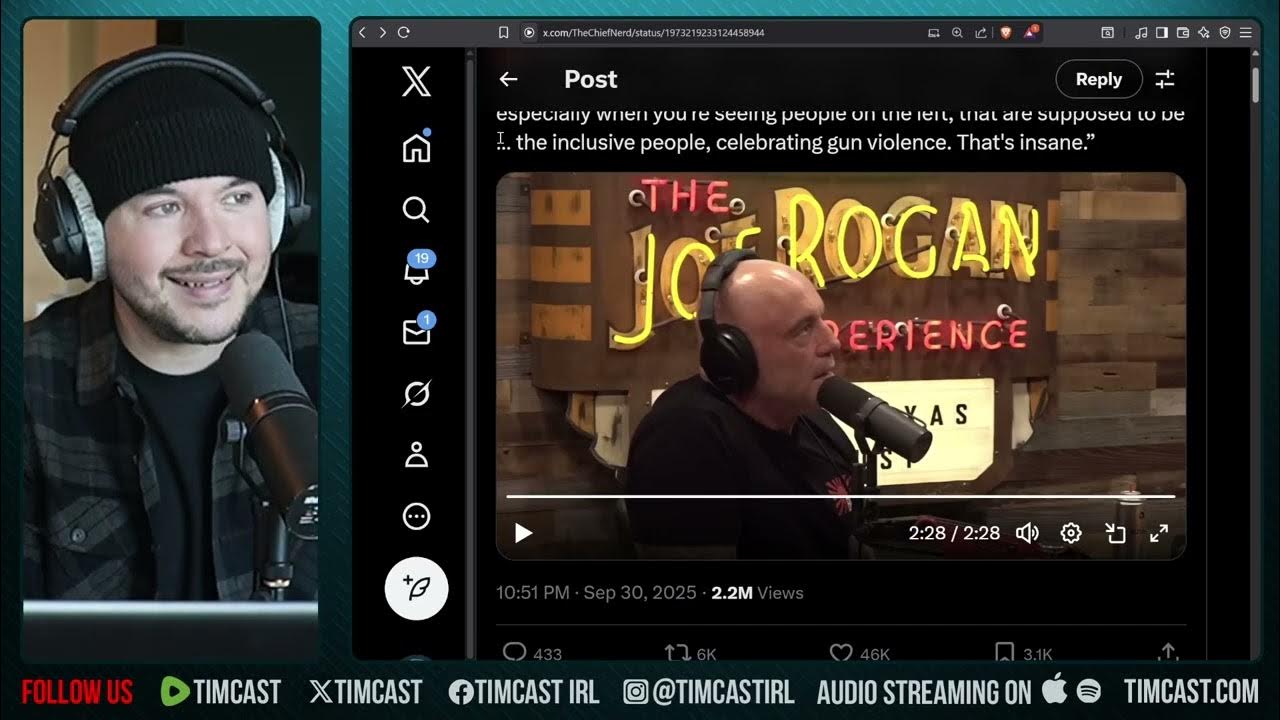Open Notifications bell showing 19
The height and width of the screenshot is (720, 1280).
point(417,268)
